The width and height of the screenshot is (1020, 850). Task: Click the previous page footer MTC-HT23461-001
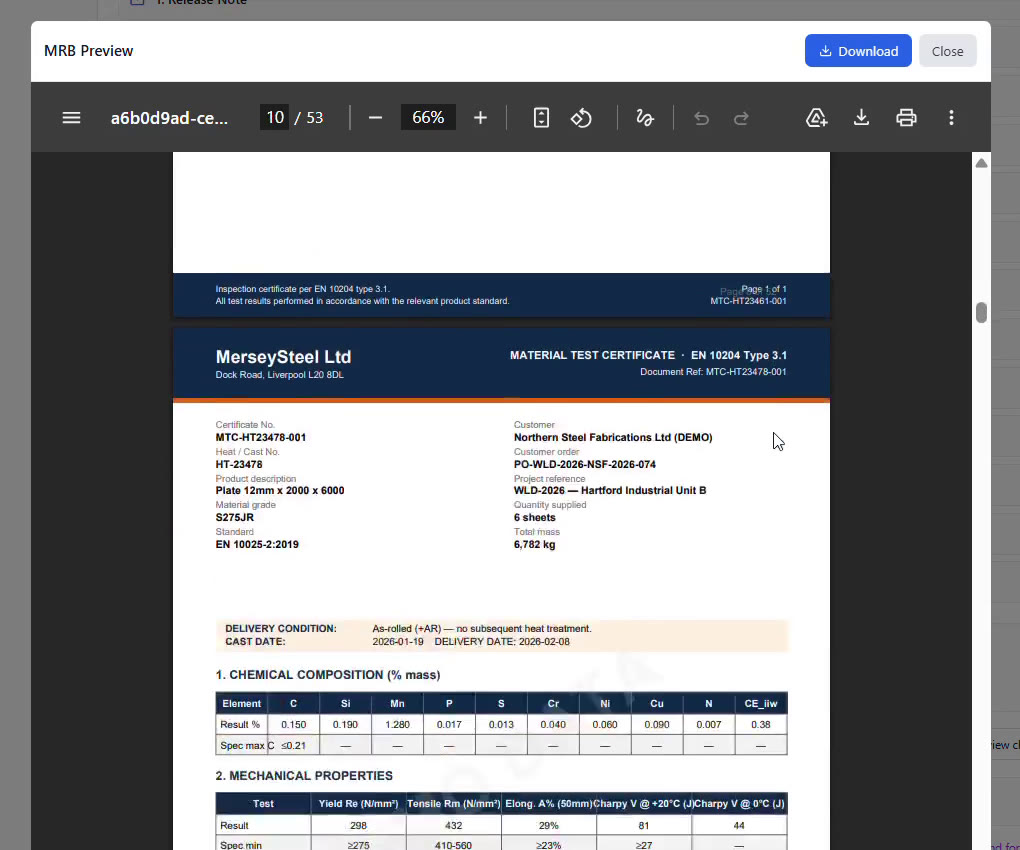click(x=748, y=301)
